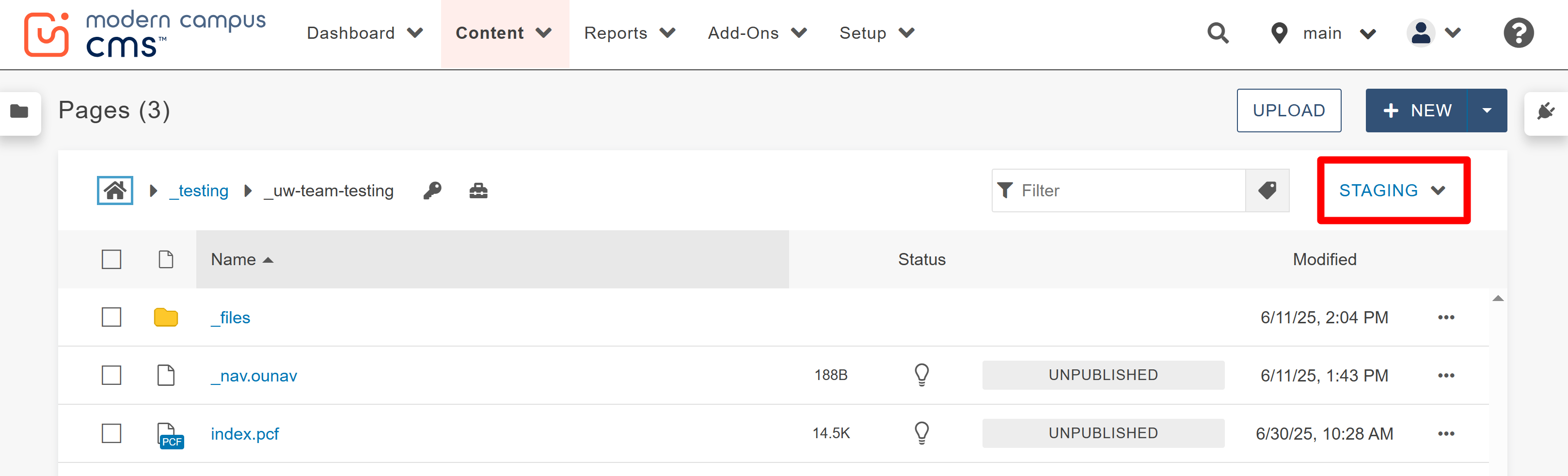This screenshot has height=476, width=1568.
Task: Open the toolbox icon beside the breadcrumb
Action: (x=478, y=190)
